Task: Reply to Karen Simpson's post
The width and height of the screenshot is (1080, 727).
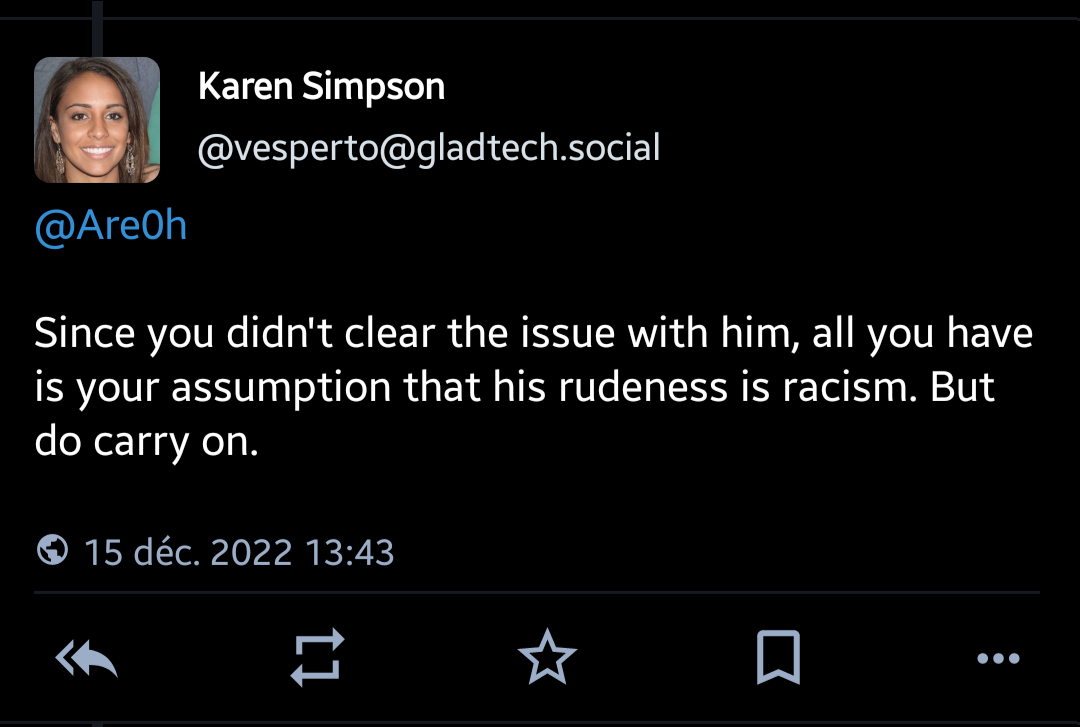Action: [x=87, y=659]
